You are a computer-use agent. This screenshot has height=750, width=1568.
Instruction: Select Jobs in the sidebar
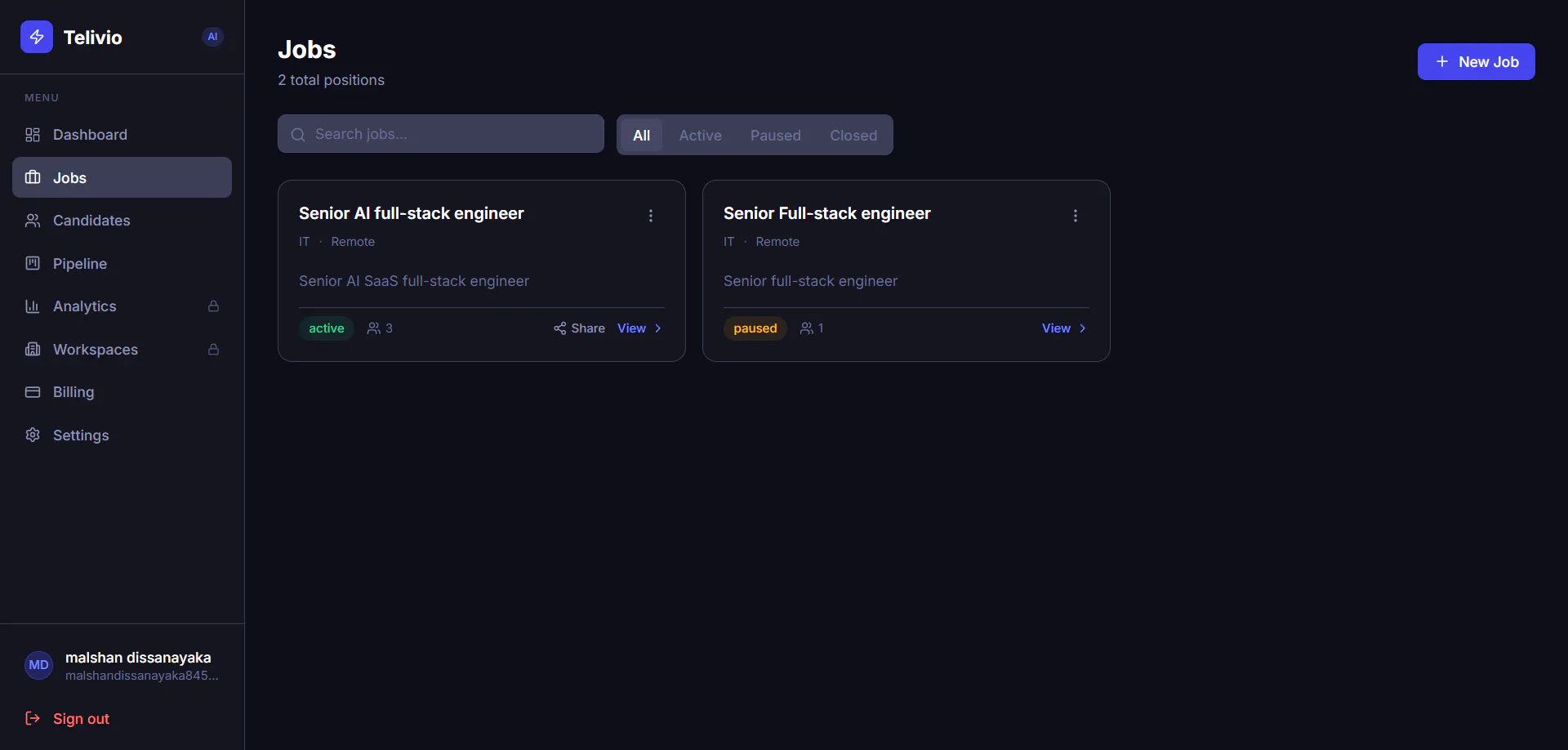122,177
